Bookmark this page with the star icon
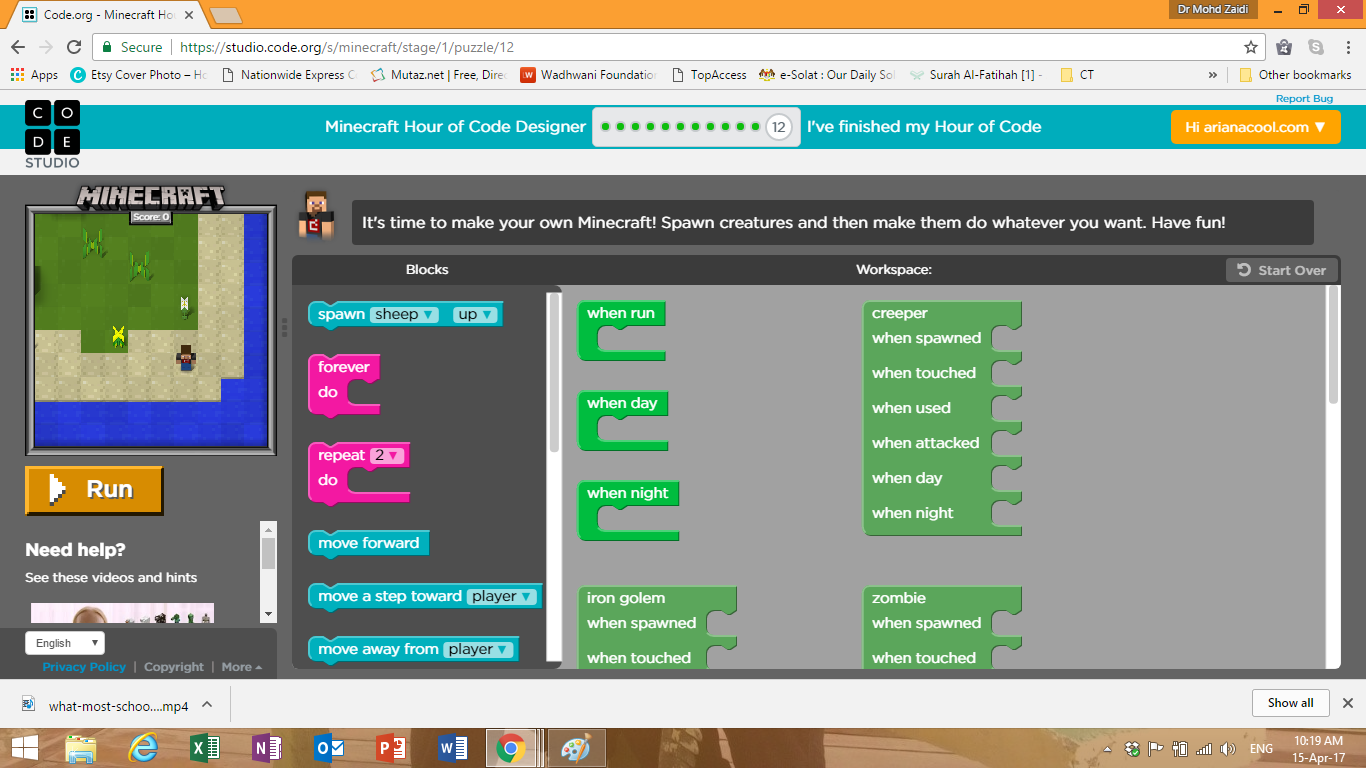Screen dimensions: 1366x768 (x=1250, y=47)
